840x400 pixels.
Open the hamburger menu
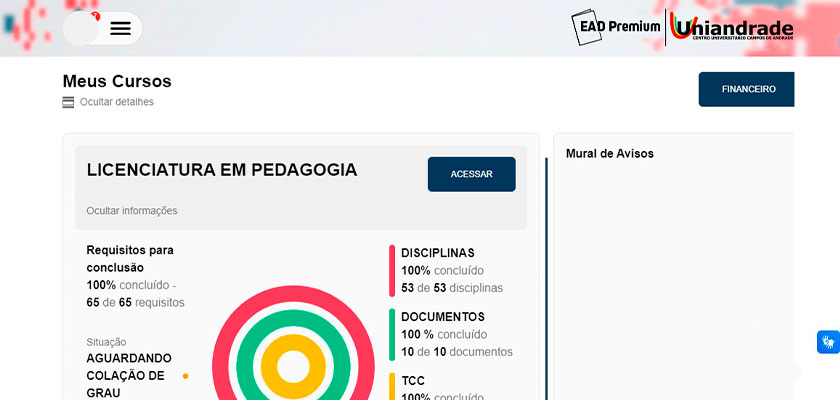[x=120, y=28]
